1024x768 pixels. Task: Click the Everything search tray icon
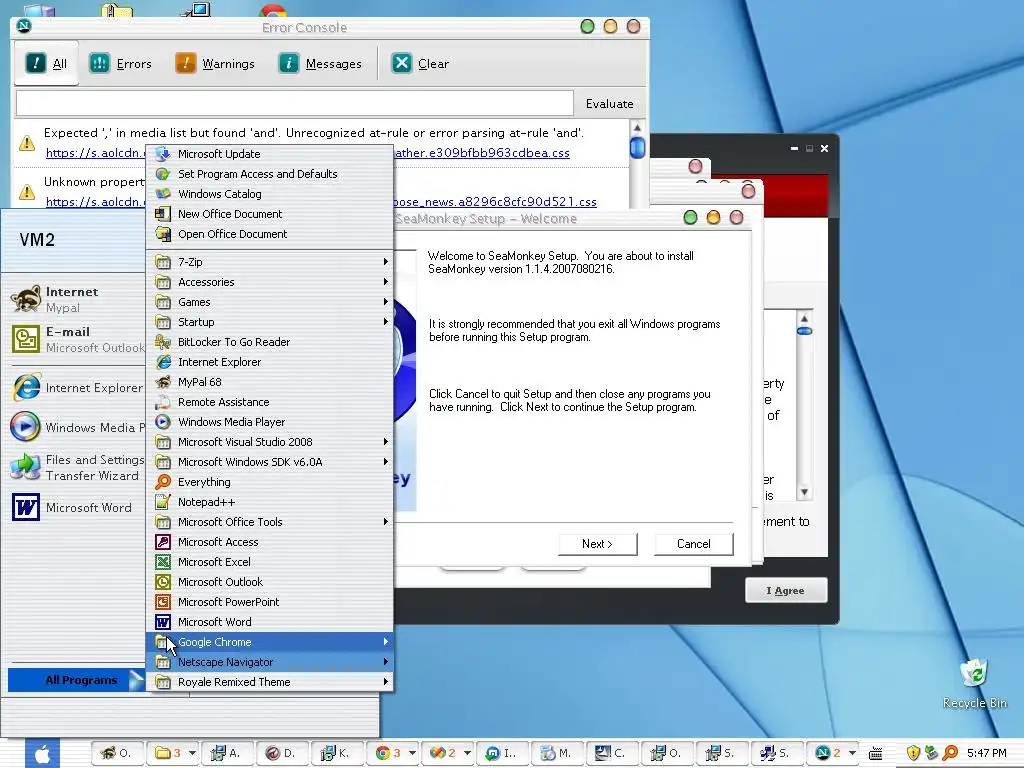(x=950, y=754)
